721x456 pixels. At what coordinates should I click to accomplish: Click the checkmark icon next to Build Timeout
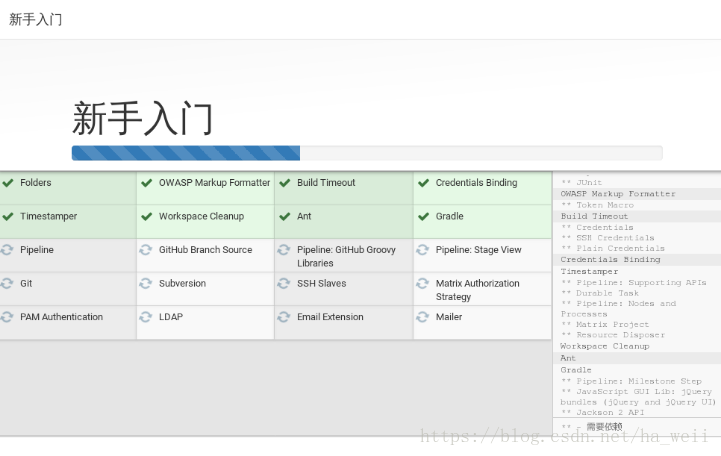click(x=285, y=183)
